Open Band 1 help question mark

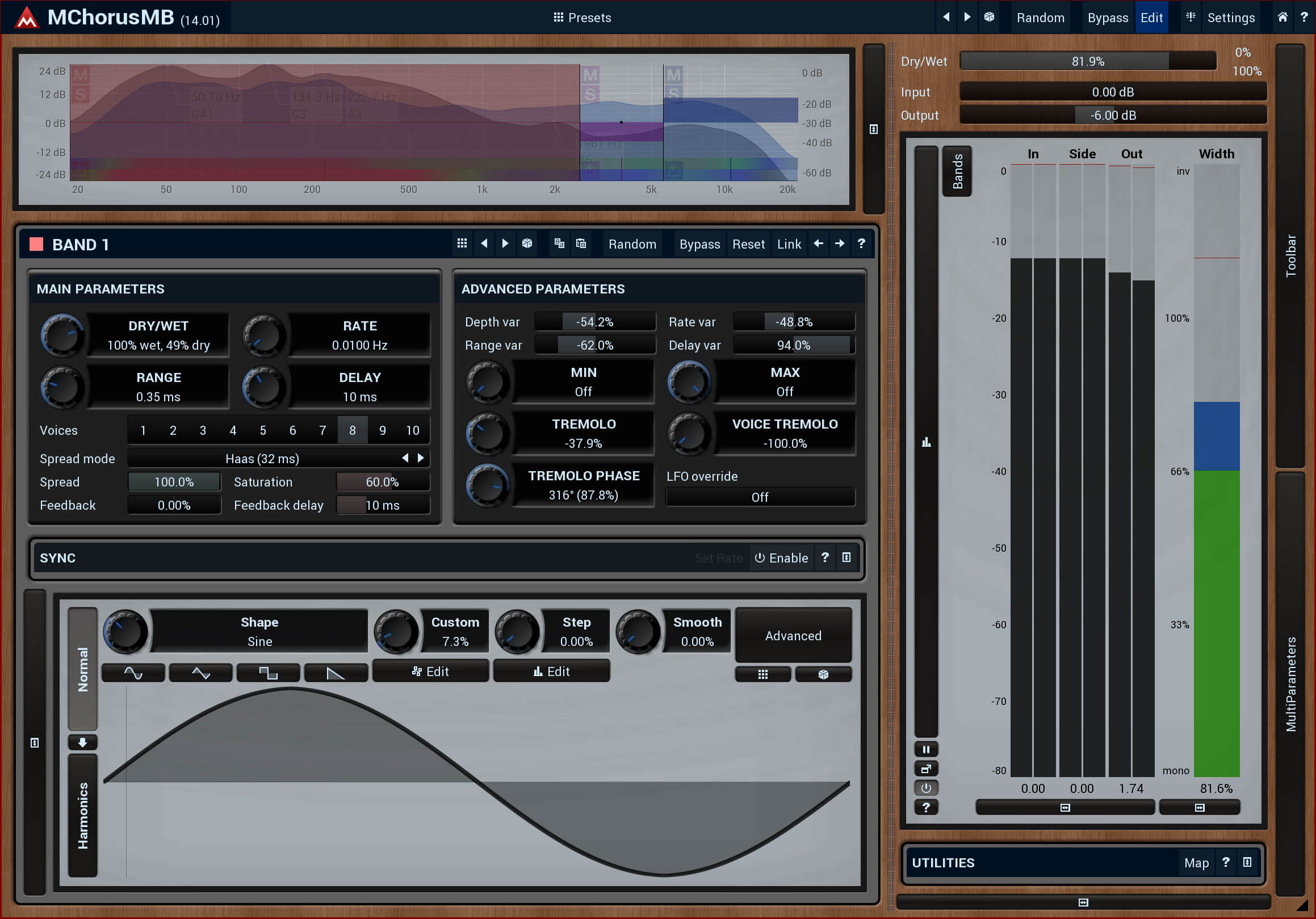861,244
